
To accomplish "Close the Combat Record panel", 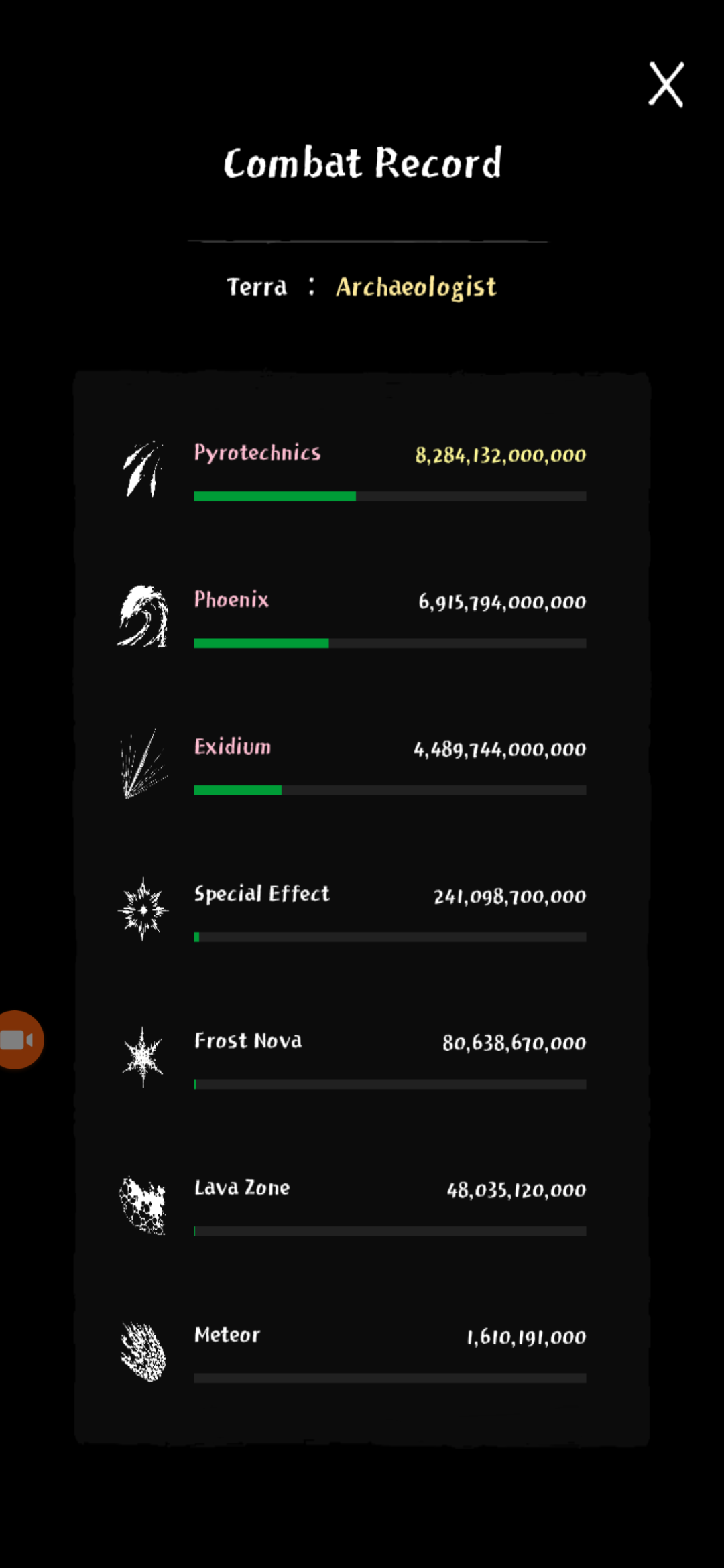I will point(666,84).
